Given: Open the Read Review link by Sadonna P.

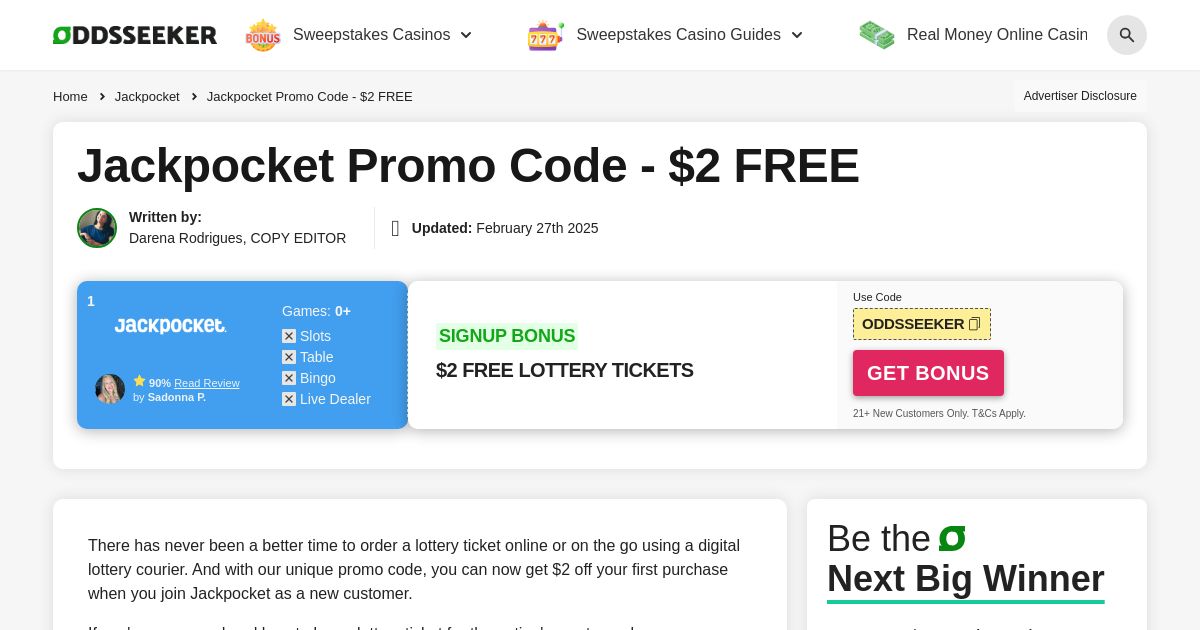Looking at the screenshot, I should [207, 383].
